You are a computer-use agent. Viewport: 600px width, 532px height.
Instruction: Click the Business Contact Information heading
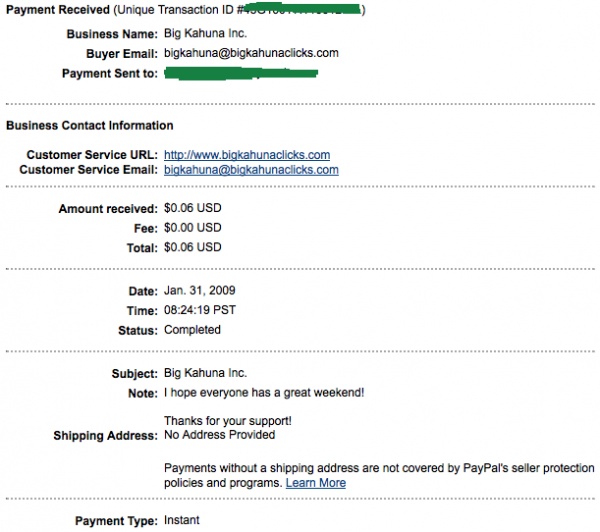pos(89,125)
